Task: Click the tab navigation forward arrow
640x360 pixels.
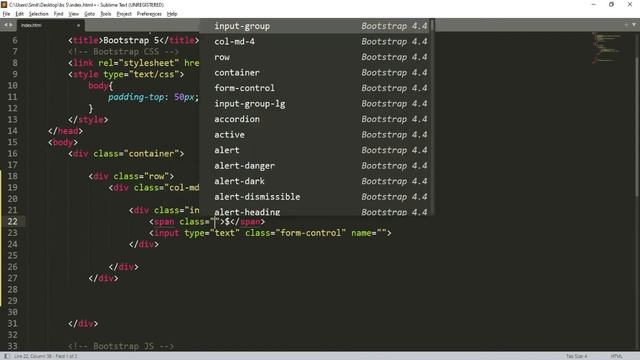Action: click(11, 25)
